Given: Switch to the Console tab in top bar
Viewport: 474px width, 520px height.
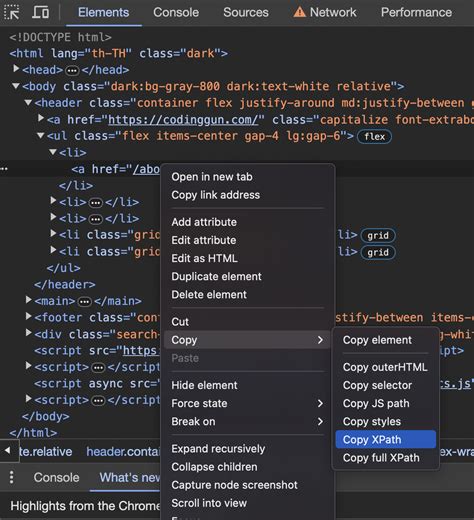Looking at the screenshot, I should coord(176,12).
